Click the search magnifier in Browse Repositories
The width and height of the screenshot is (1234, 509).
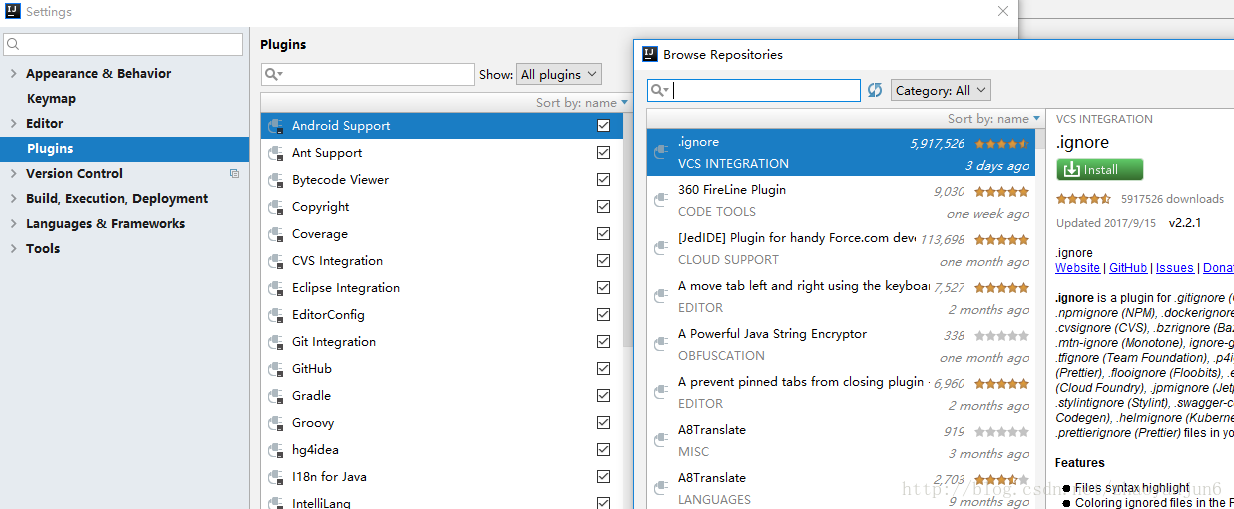pyautogui.click(x=659, y=91)
